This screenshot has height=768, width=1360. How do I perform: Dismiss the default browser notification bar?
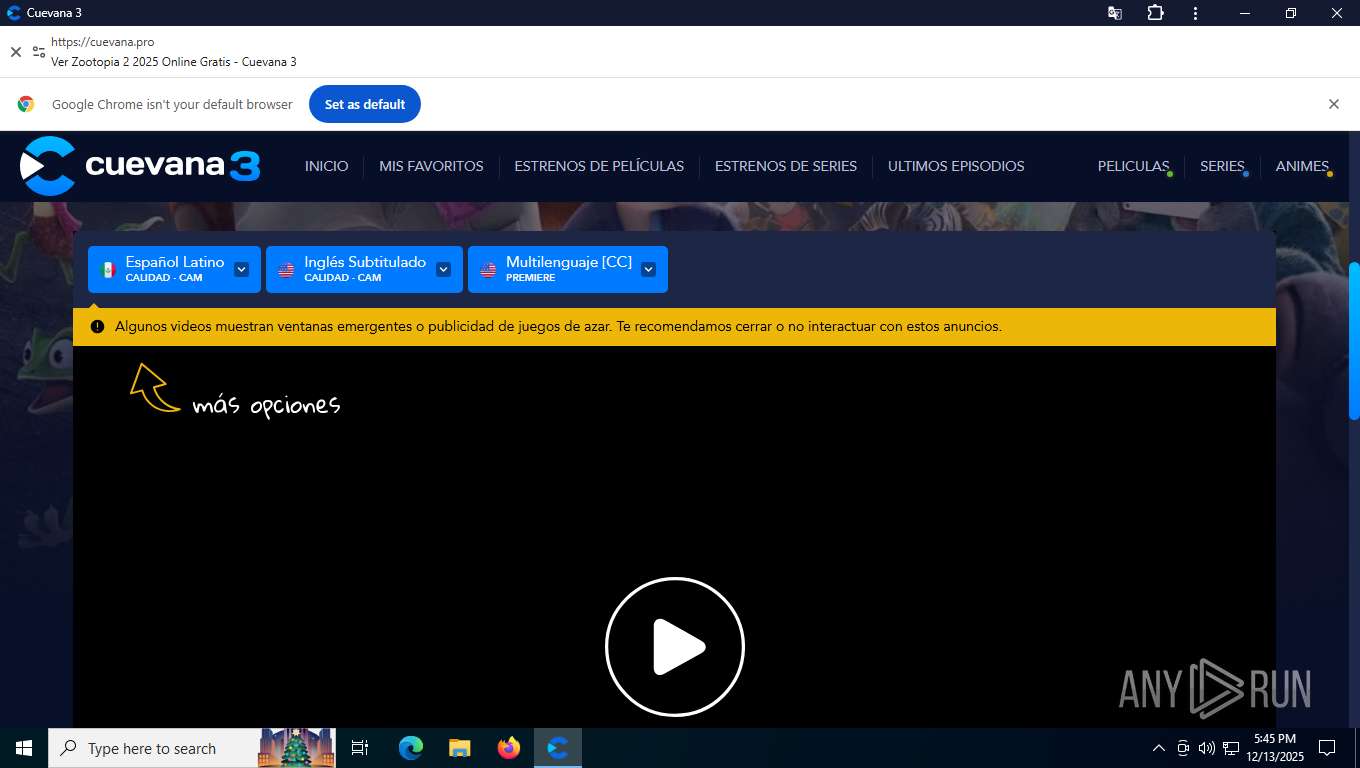click(1333, 104)
